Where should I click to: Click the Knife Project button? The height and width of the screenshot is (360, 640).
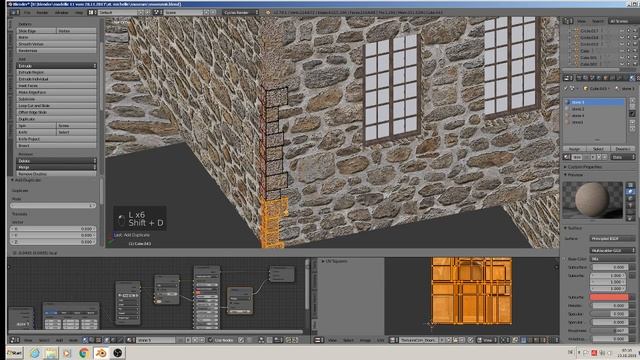[57, 139]
